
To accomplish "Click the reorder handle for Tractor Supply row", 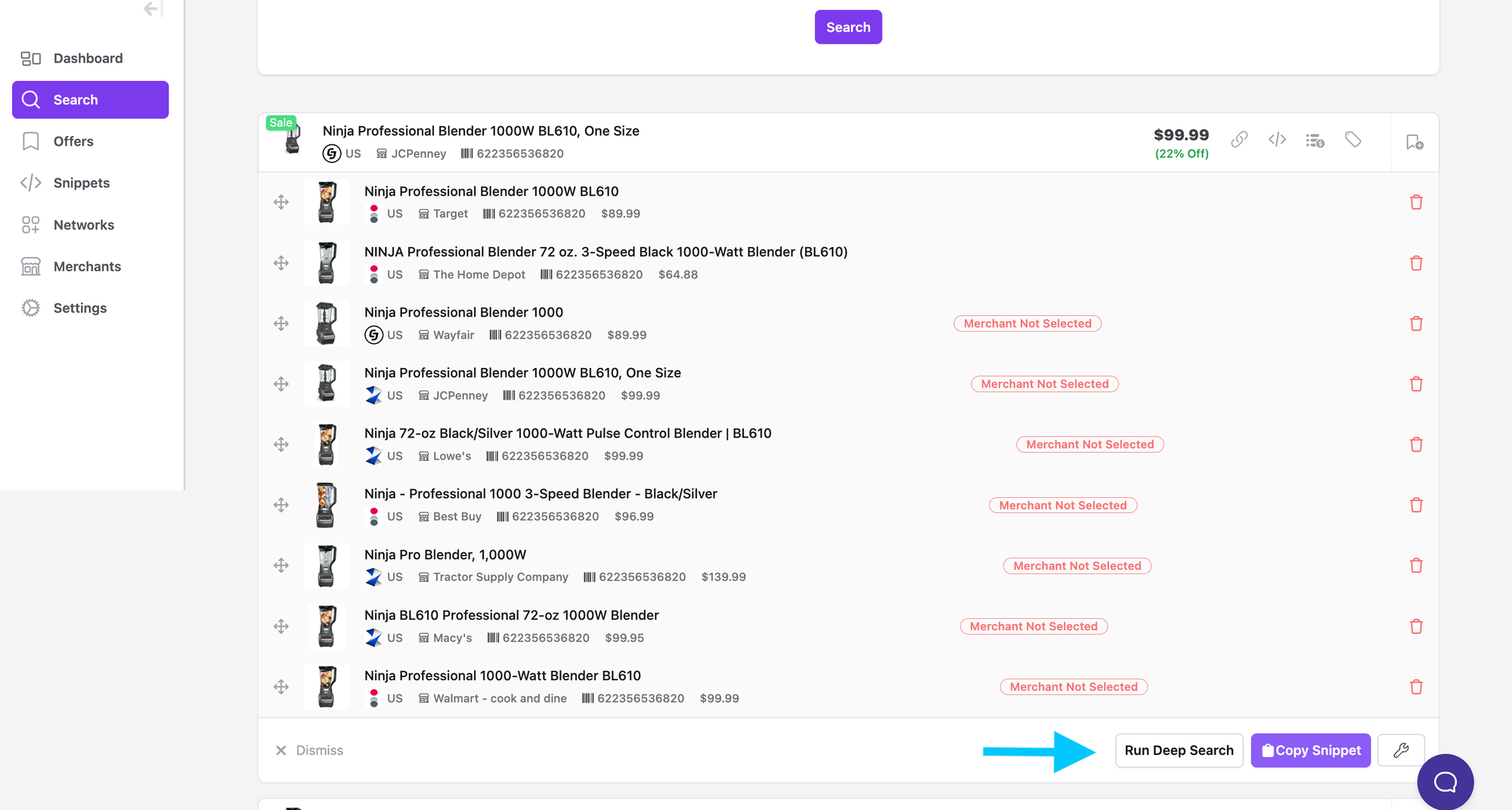I will pos(281,565).
